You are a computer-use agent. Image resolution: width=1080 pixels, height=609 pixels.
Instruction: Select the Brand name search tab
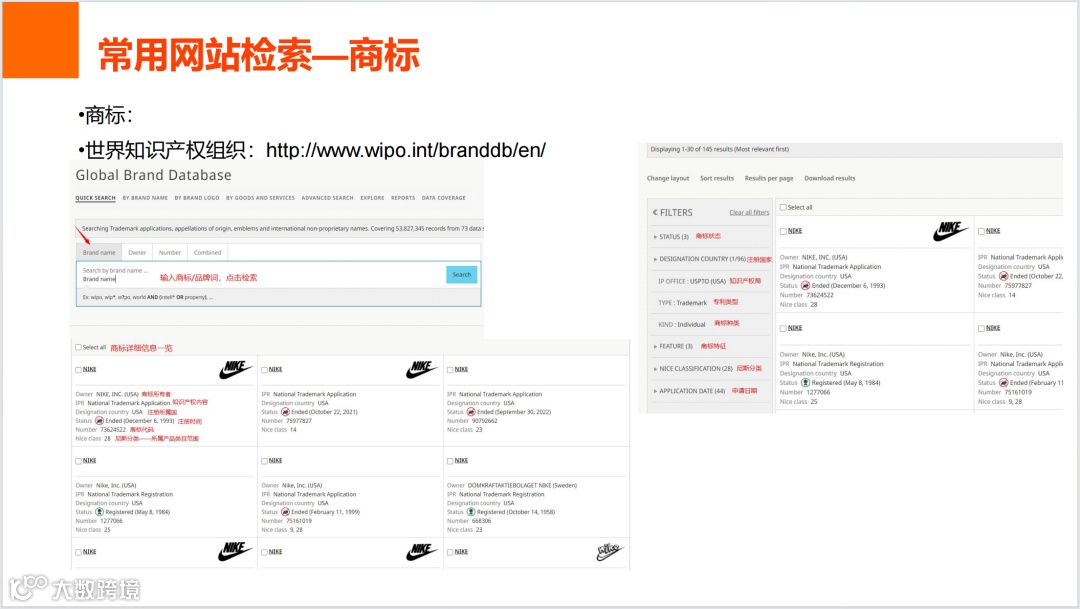(x=99, y=253)
